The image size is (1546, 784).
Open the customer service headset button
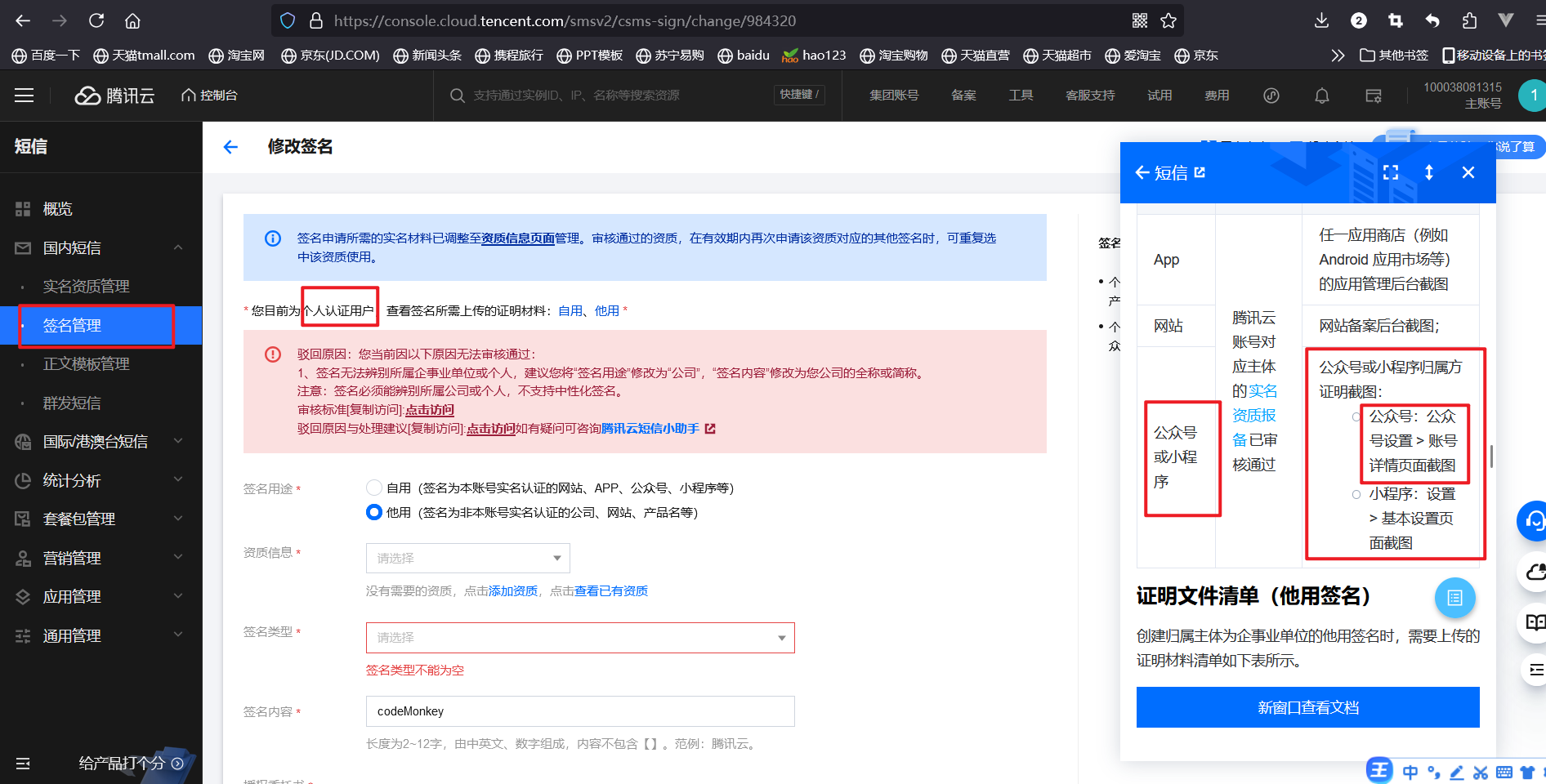(x=1534, y=520)
